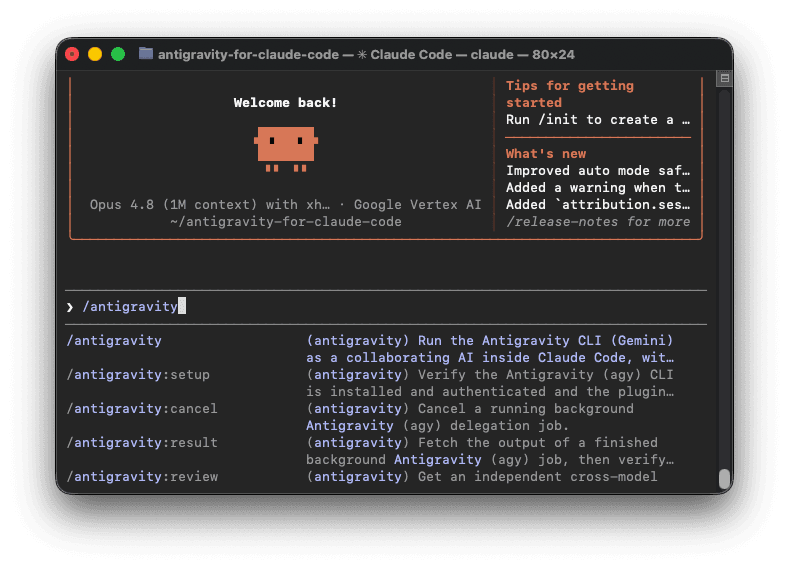Click the "What's new" heading
The height and width of the screenshot is (568, 789).
click(x=545, y=153)
